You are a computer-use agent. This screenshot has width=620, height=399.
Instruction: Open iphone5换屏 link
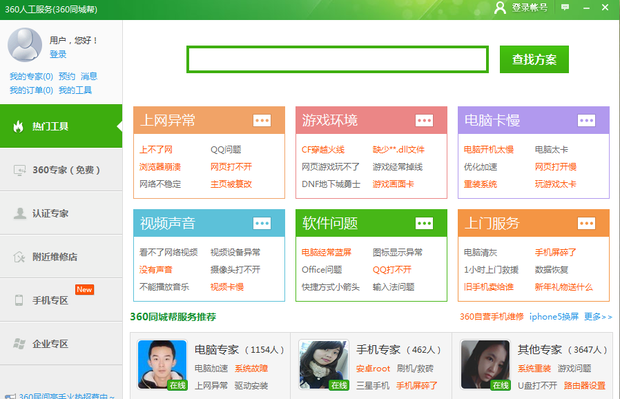pos(554,317)
